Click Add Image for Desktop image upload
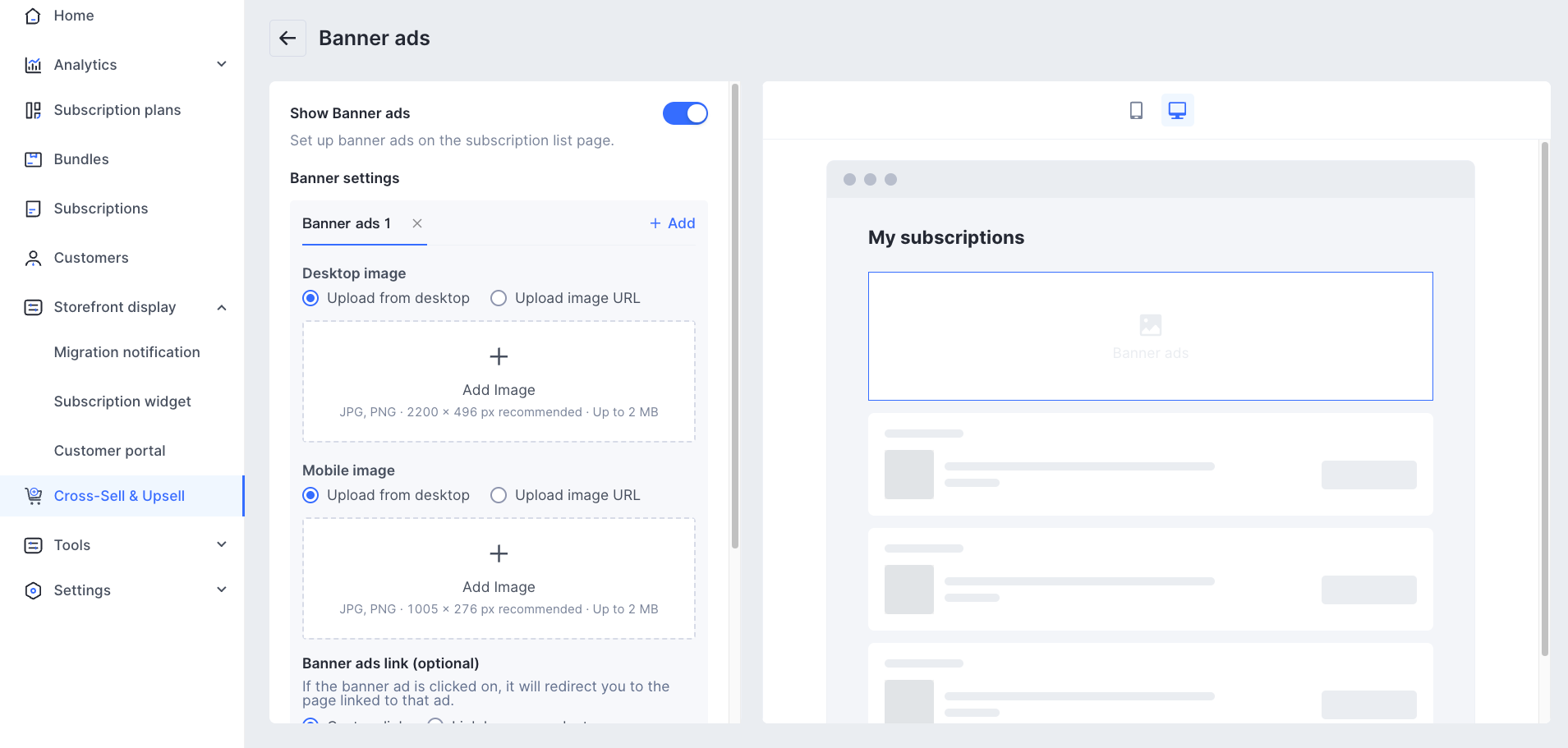The height and width of the screenshot is (748, 1568). (499, 381)
